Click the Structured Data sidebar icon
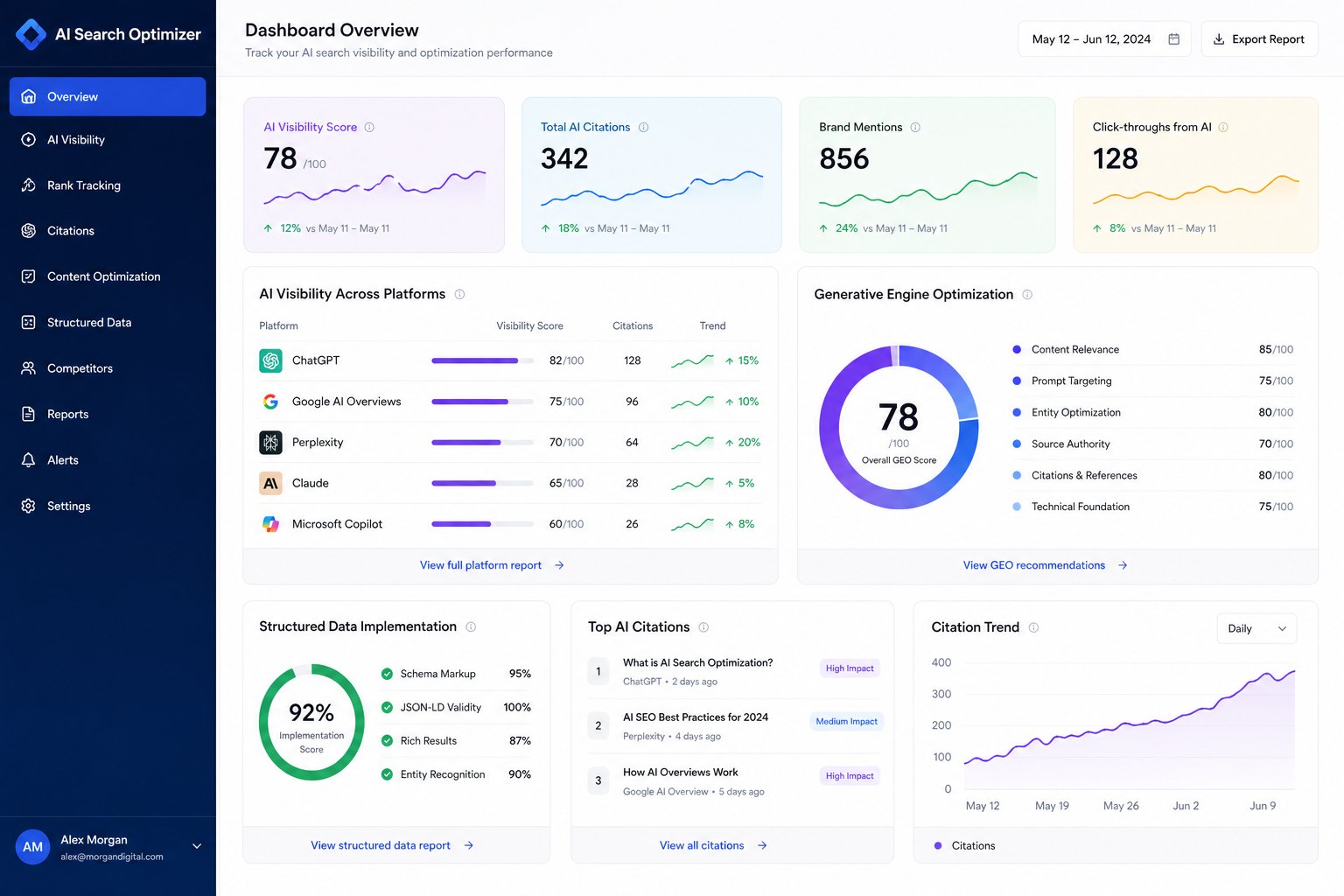This screenshot has height=896, width=1344. pyautogui.click(x=29, y=322)
